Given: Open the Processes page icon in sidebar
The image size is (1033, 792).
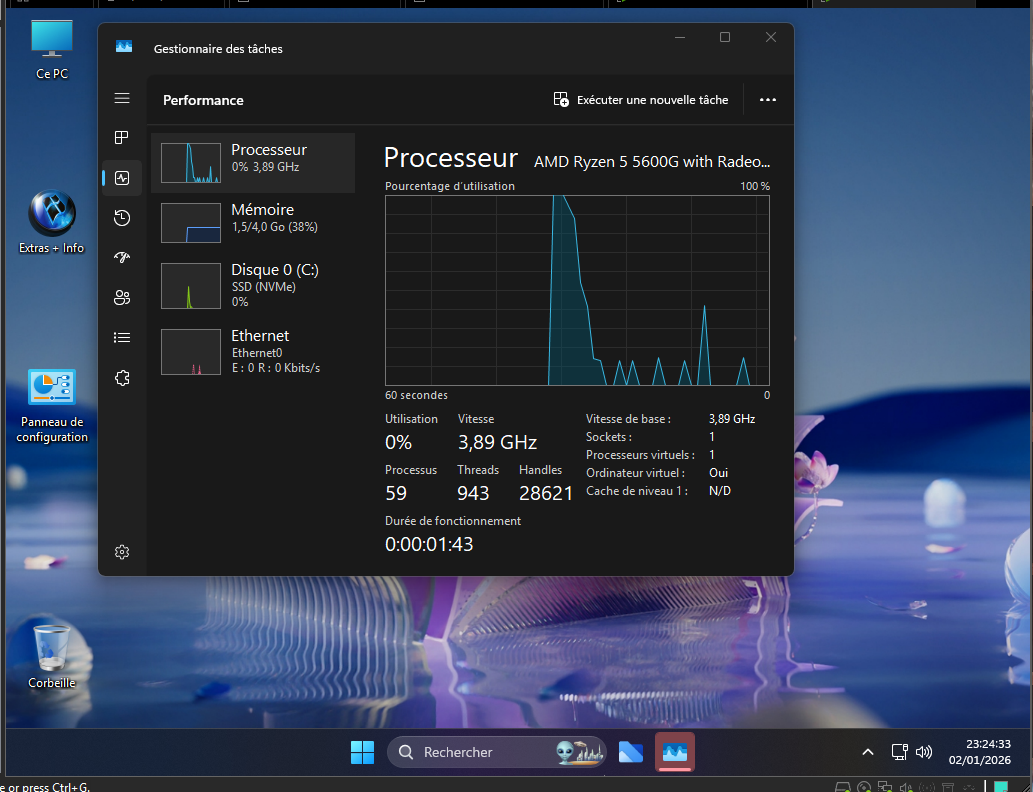Looking at the screenshot, I should 122,138.
